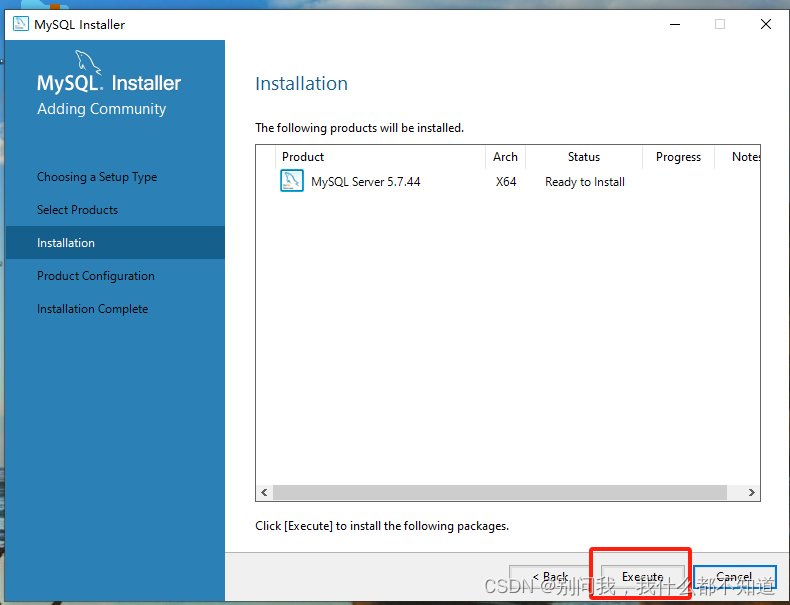The height and width of the screenshot is (605, 790).
Task: Click the 'Click [Execute] to install' instruction text
Action: tap(382, 526)
